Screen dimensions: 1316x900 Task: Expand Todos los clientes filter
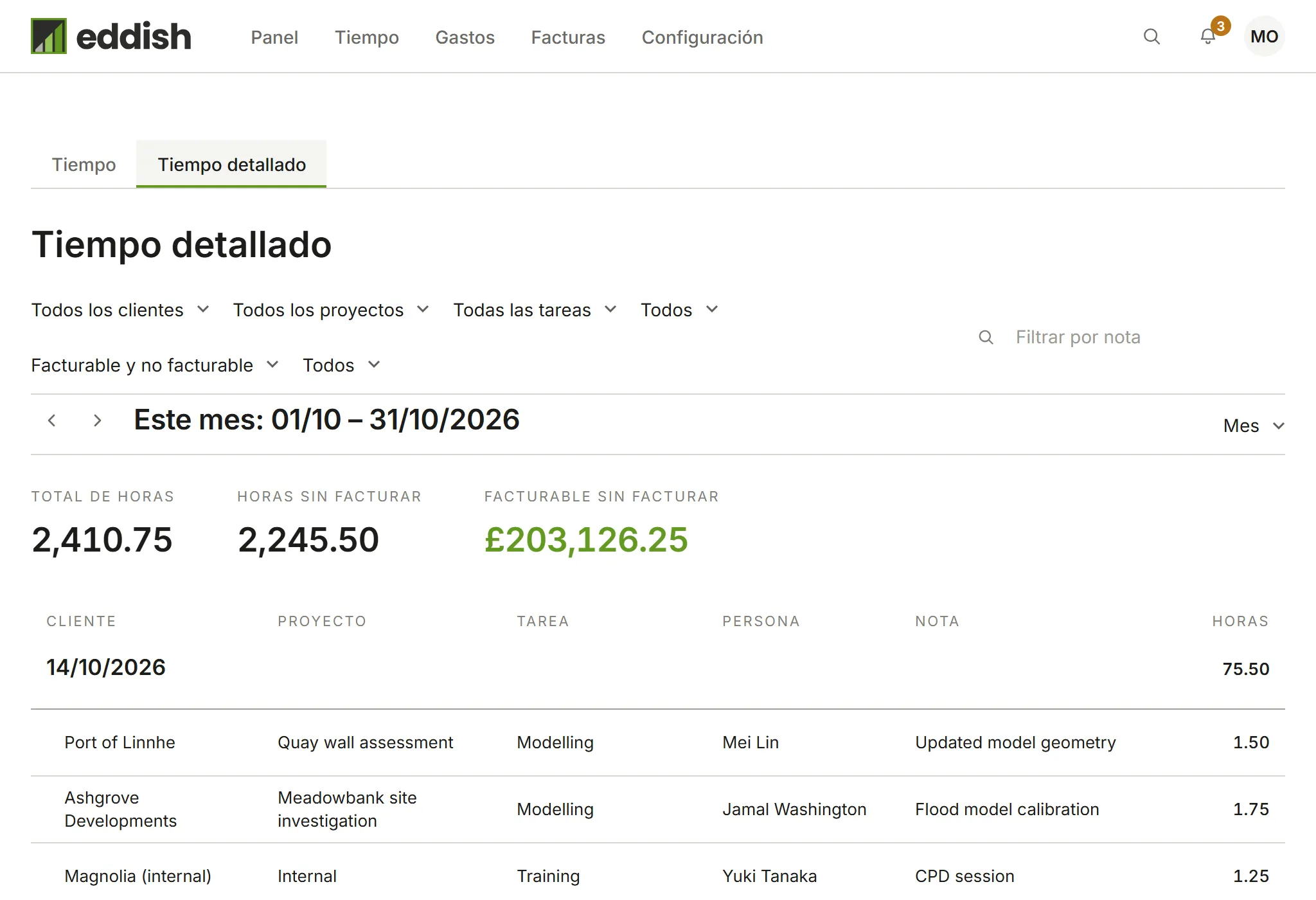(x=121, y=310)
